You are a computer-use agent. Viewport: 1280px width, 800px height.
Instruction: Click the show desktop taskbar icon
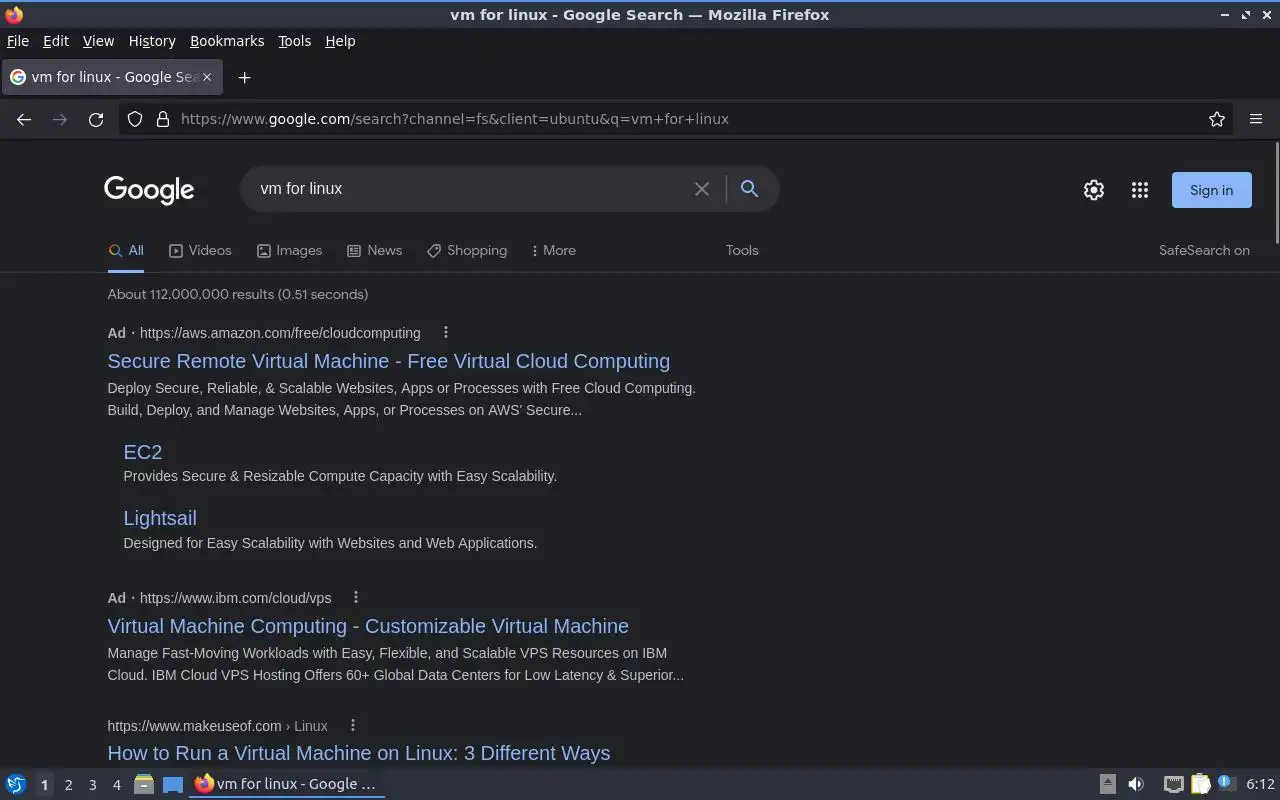tap(173, 784)
